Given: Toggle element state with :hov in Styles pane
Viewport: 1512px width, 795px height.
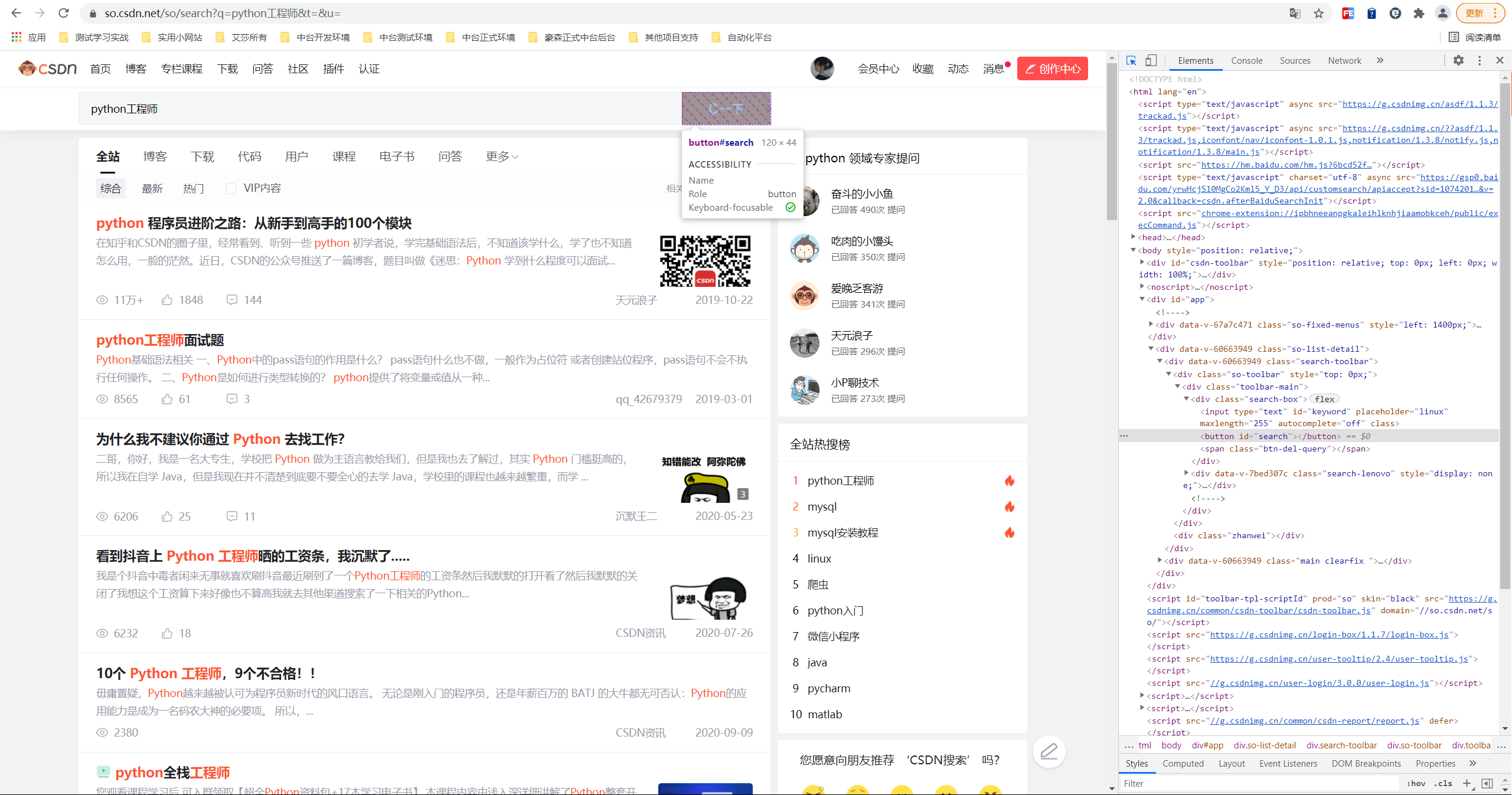Looking at the screenshot, I should (x=1416, y=783).
